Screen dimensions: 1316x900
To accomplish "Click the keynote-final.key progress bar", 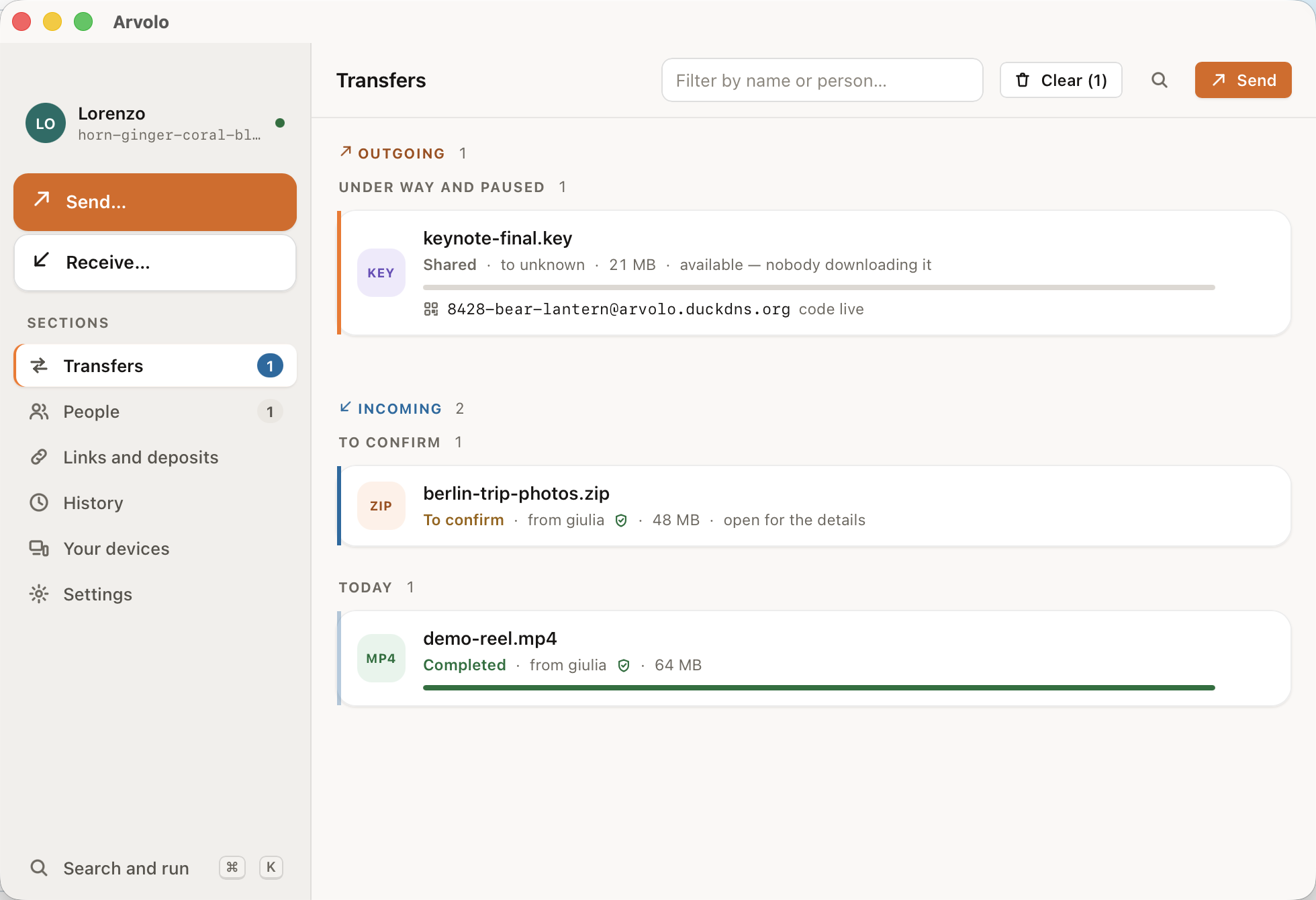I will coord(819,287).
